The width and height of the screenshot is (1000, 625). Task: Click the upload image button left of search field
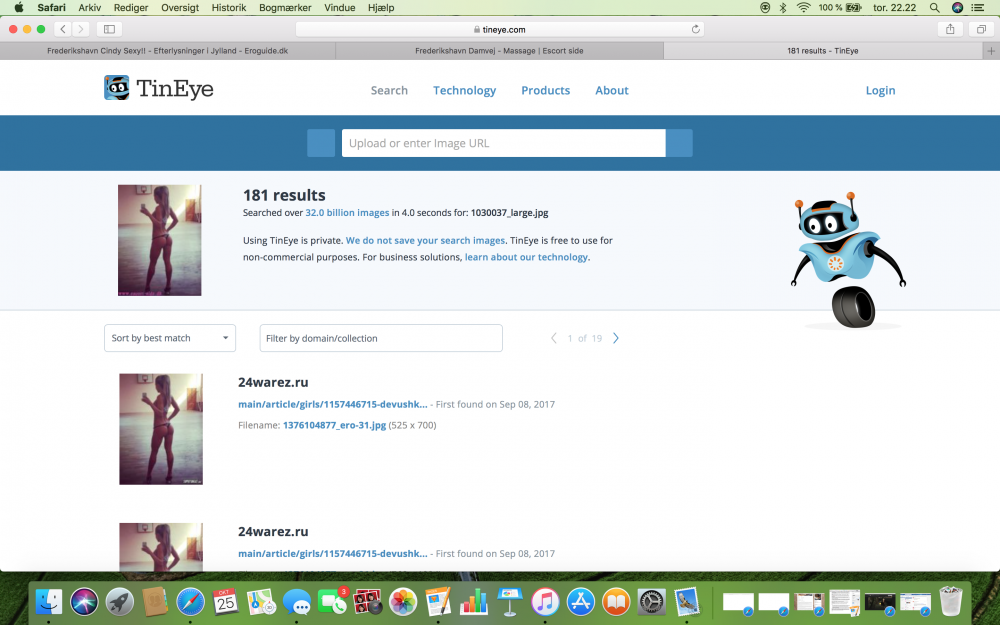point(321,143)
